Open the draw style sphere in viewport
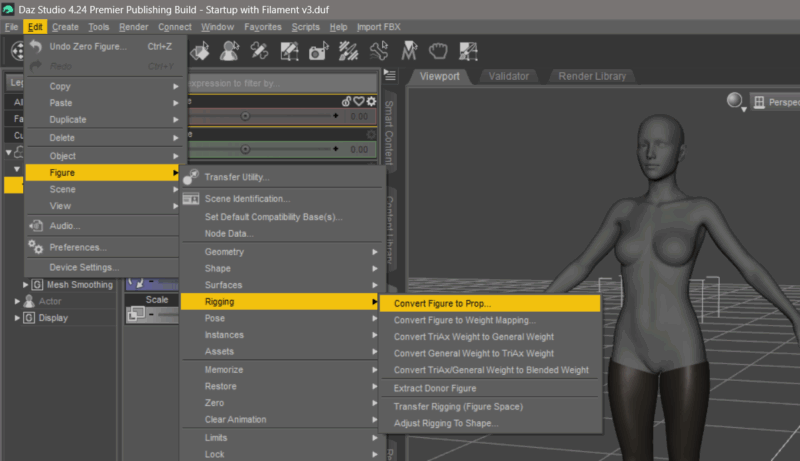Image resolution: width=800 pixels, height=461 pixels. pyautogui.click(x=735, y=101)
